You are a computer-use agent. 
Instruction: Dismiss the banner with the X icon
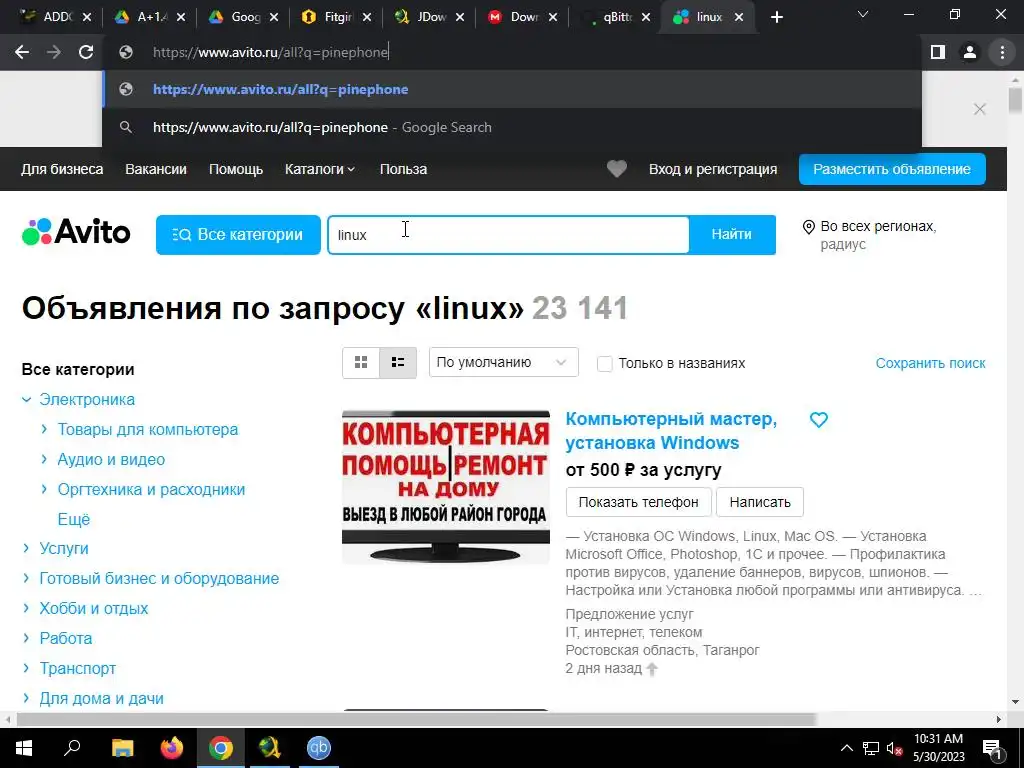pyautogui.click(x=980, y=109)
